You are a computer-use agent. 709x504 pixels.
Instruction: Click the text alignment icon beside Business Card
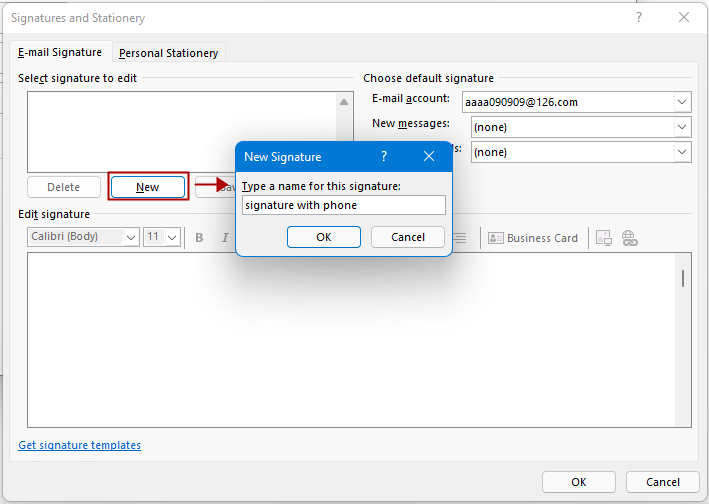click(x=460, y=238)
